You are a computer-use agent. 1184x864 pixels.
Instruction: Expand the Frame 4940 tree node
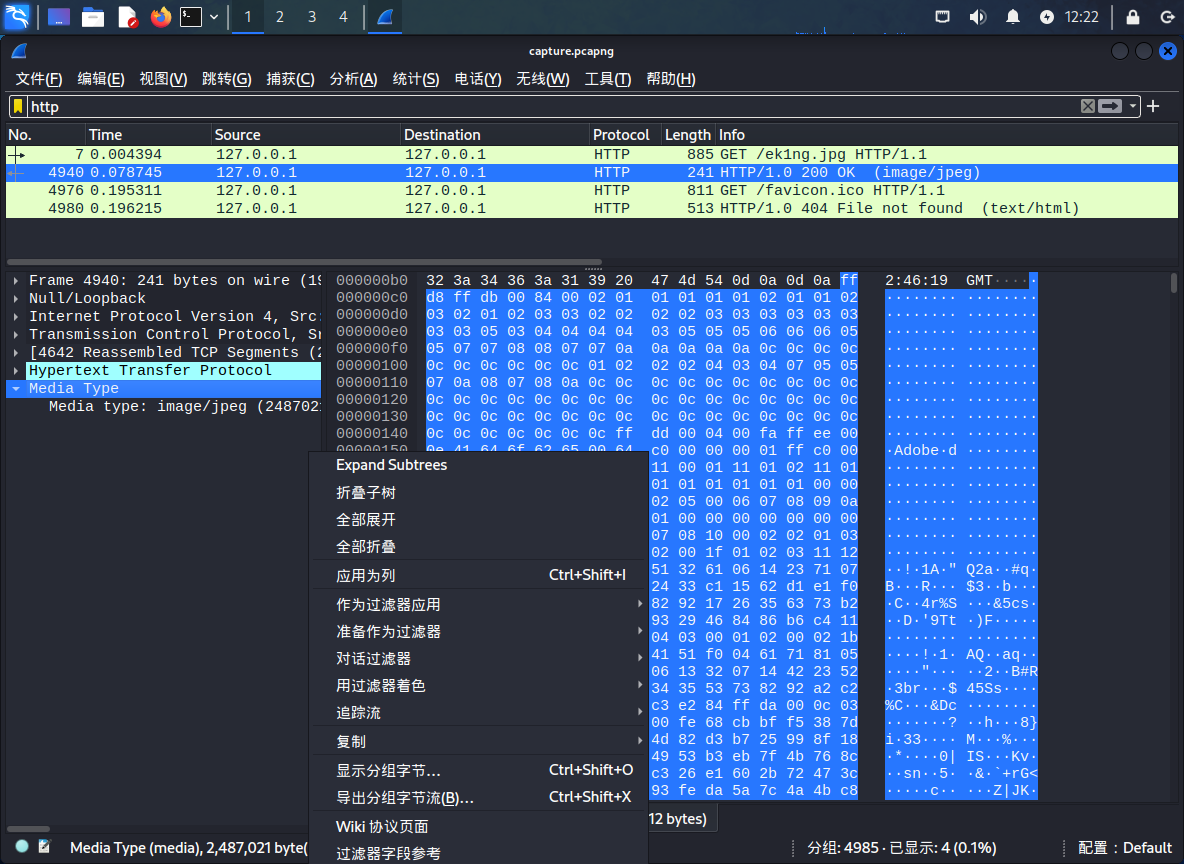15,281
